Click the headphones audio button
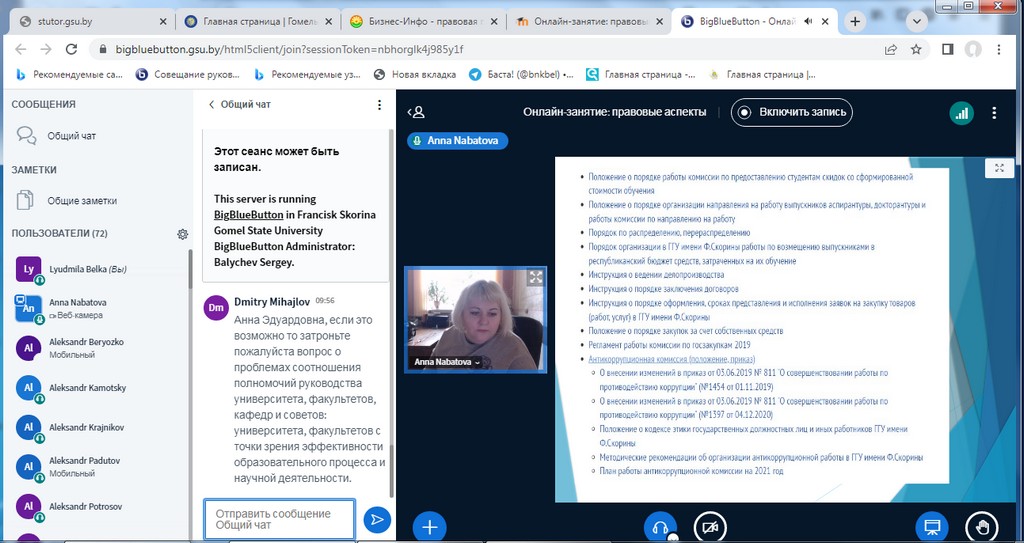This screenshot has height=543, width=1024. (x=660, y=527)
